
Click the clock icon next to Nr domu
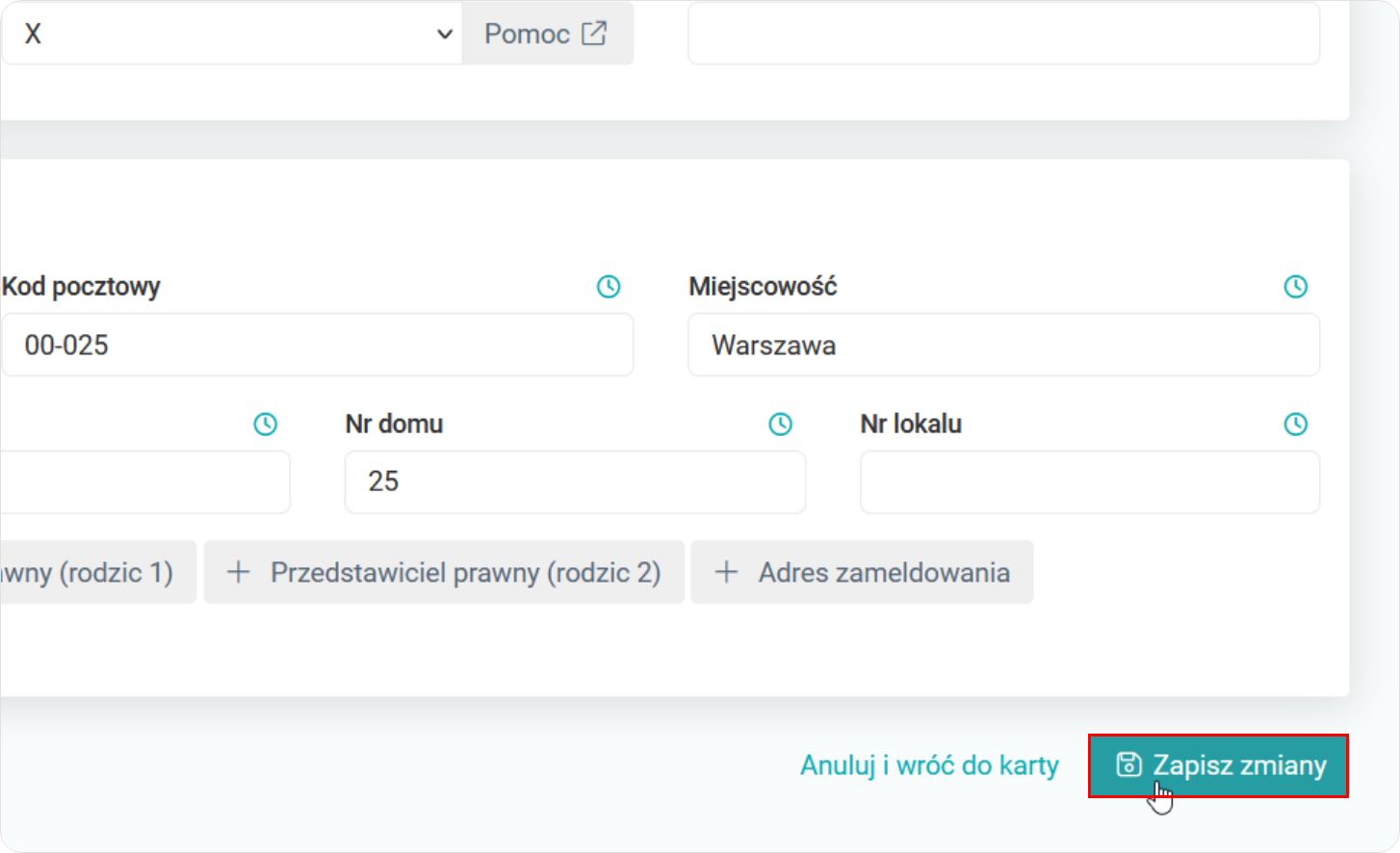780,424
